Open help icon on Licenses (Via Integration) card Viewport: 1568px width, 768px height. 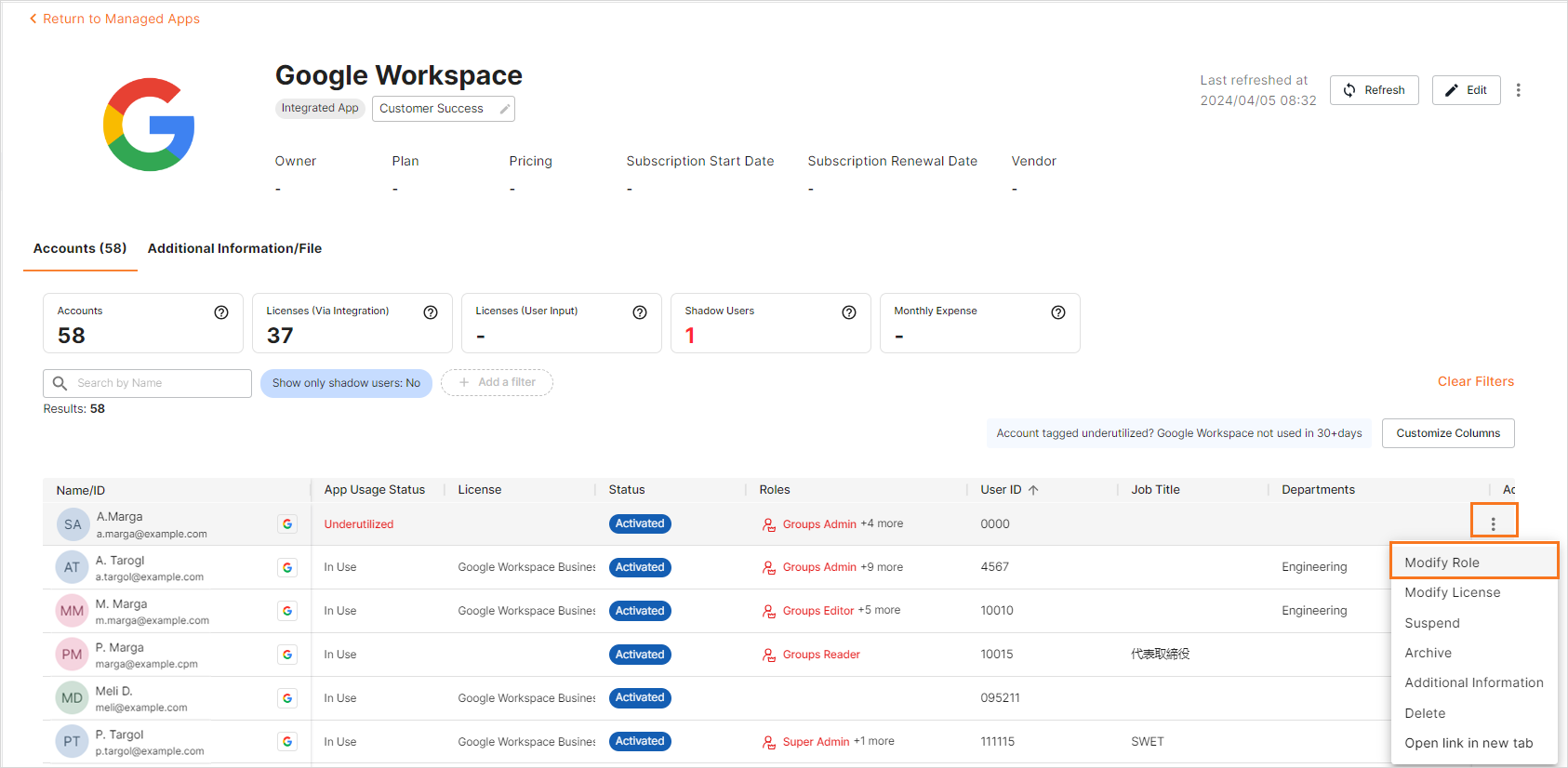coord(431,312)
